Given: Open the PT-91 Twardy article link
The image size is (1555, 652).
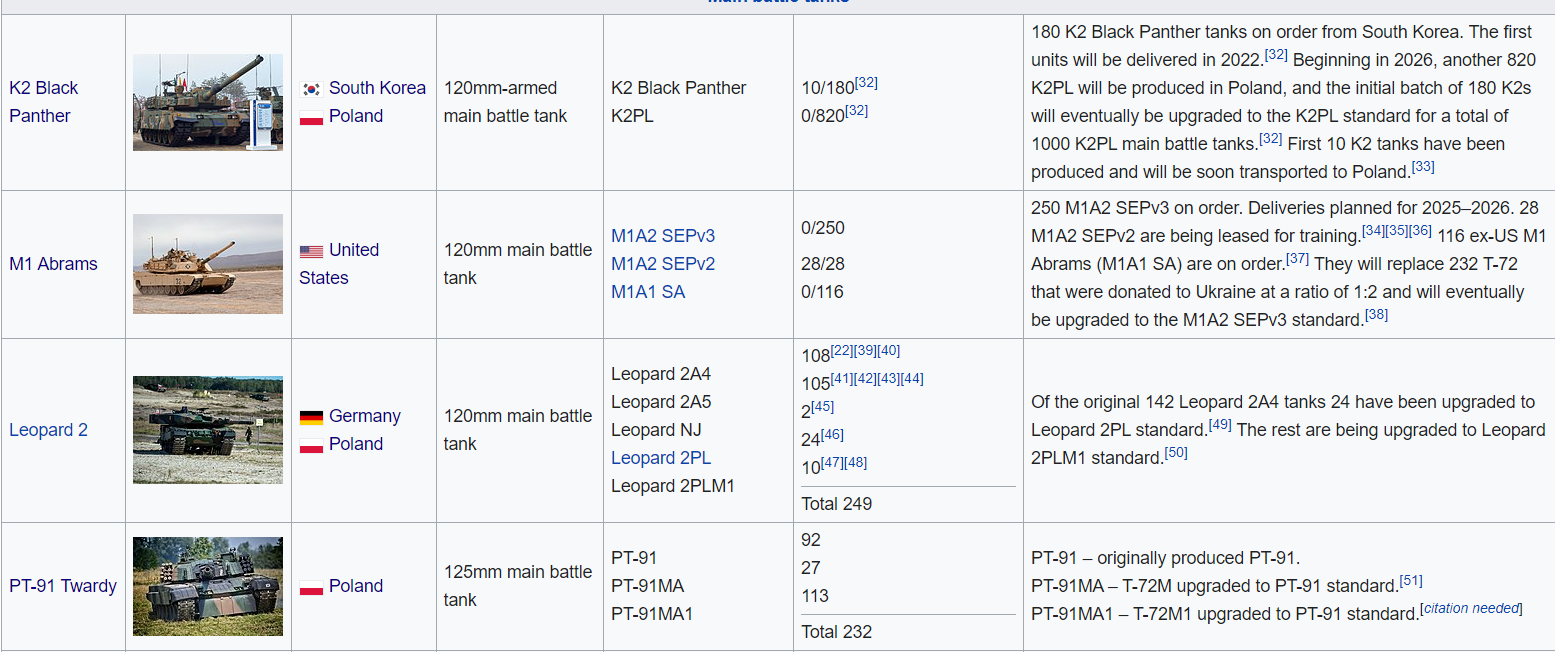Looking at the screenshot, I should click(x=63, y=586).
